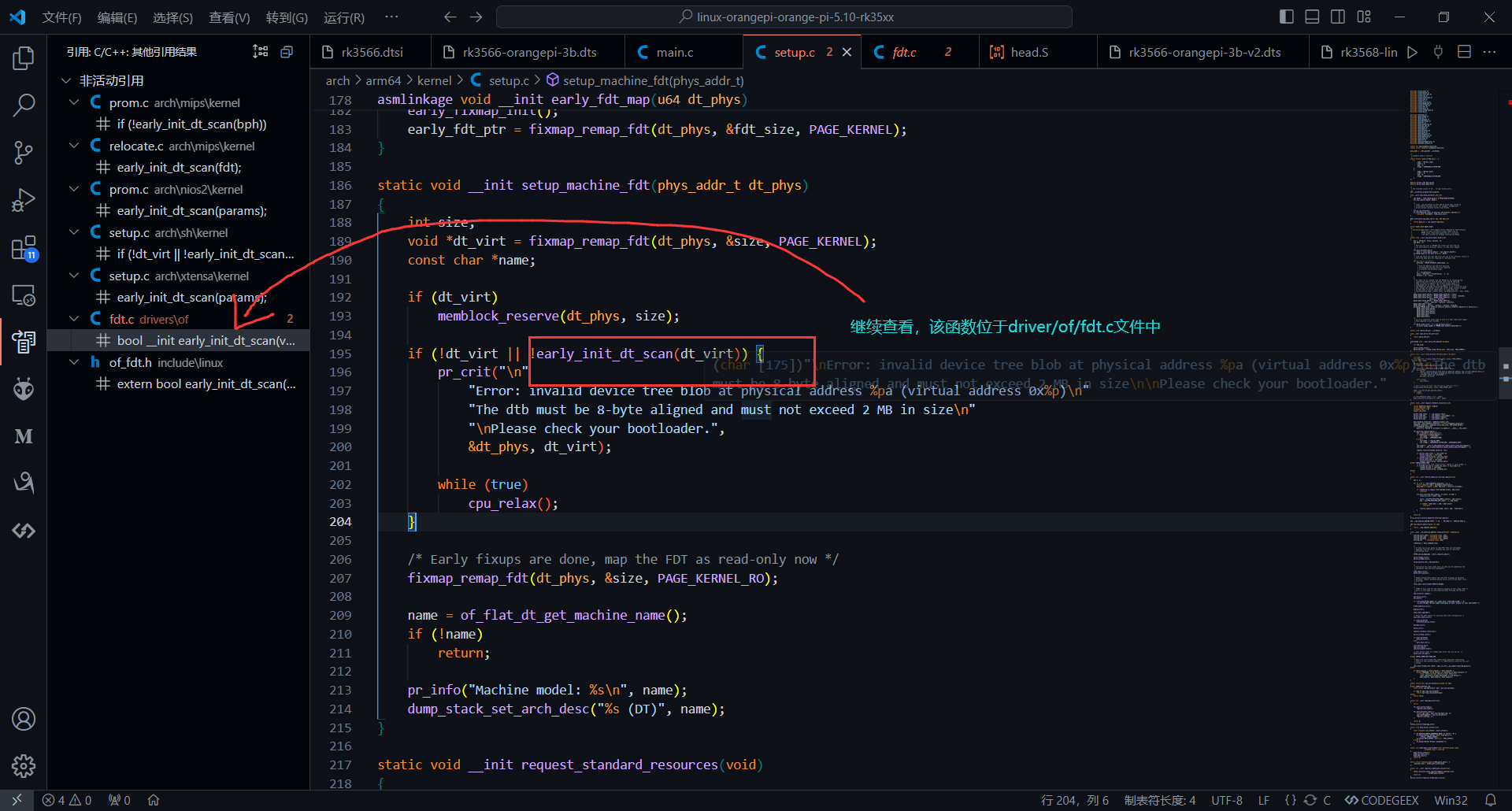
Task: Open the Accounts menu icon
Action: pos(24,719)
